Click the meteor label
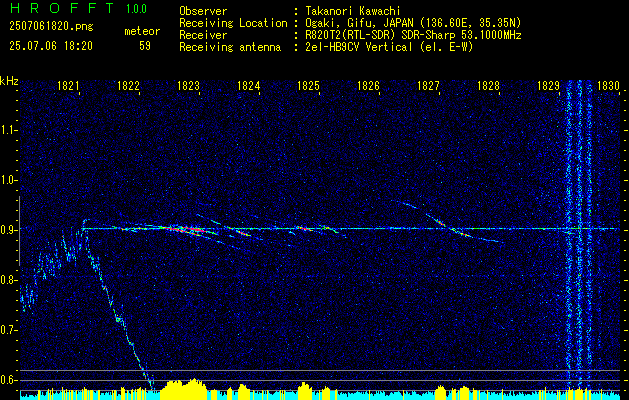The width and height of the screenshot is (629, 400). (x=142, y=31)
